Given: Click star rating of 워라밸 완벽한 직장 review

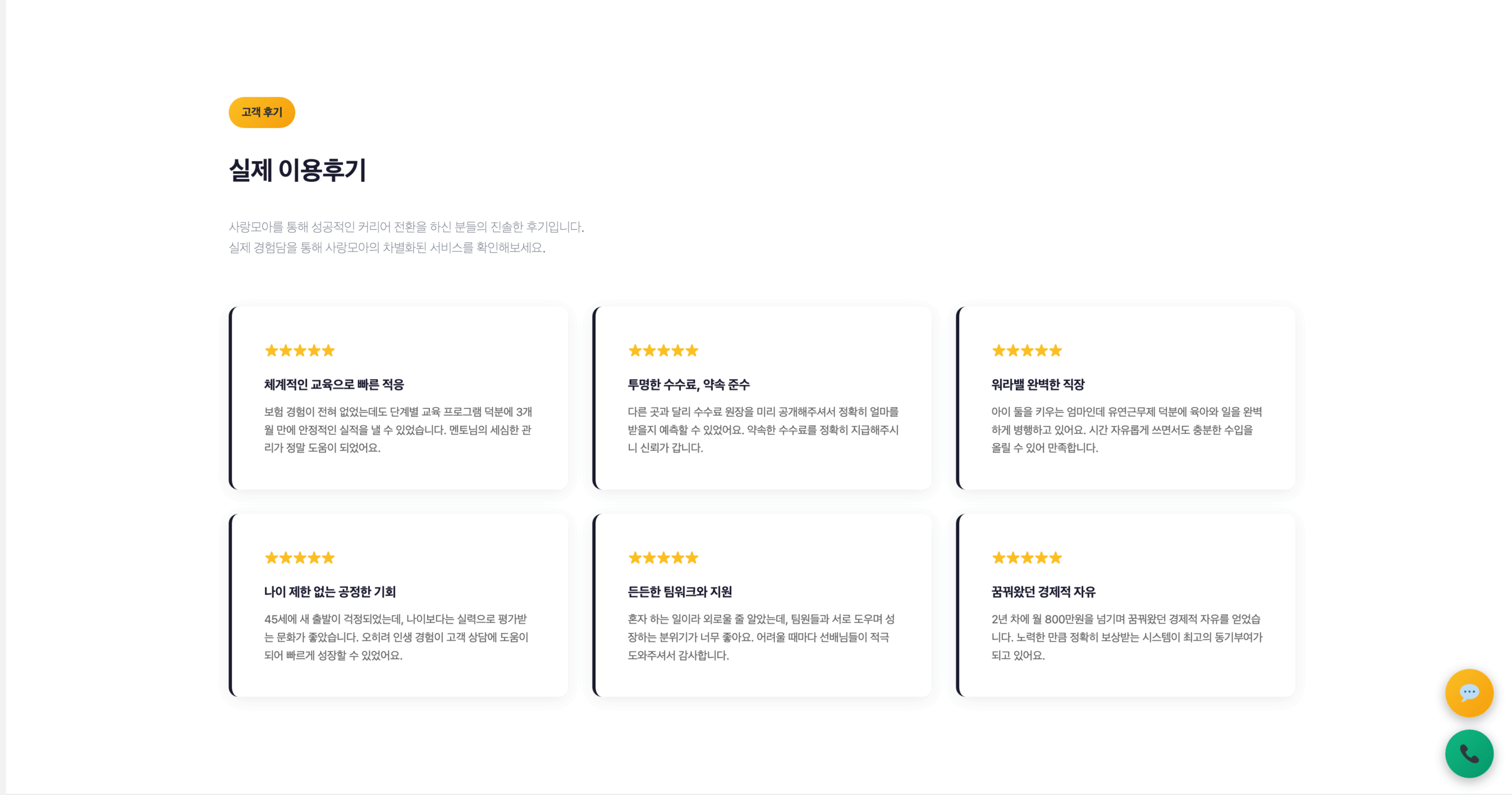Looking at the screenshot, I should (x=1027, y=351).
